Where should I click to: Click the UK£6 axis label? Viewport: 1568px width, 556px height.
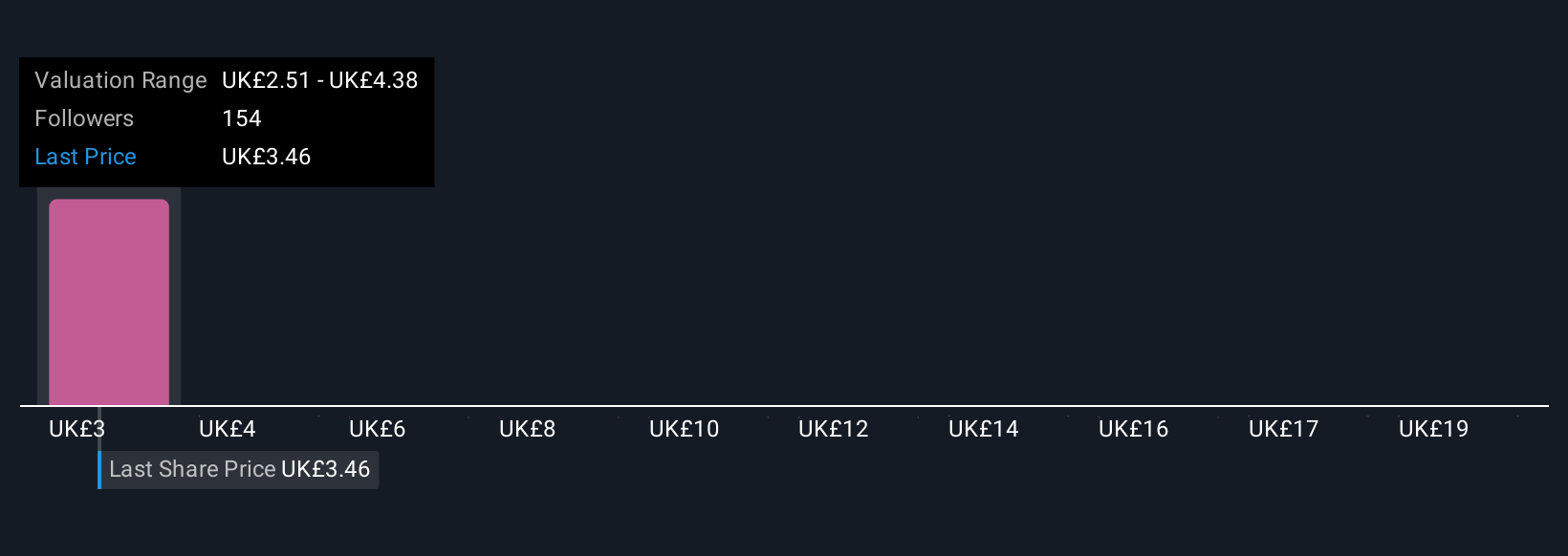pos(377,429)
